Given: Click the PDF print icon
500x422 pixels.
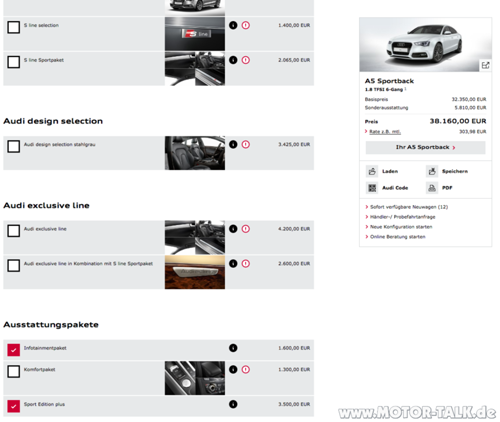Looking at the screenshot, I should 432,188.
